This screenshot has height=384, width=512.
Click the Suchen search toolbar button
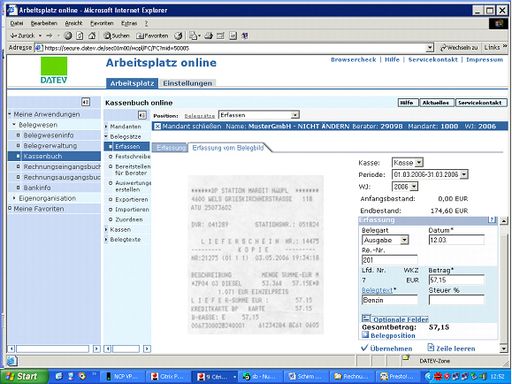[x=116, y=36]
